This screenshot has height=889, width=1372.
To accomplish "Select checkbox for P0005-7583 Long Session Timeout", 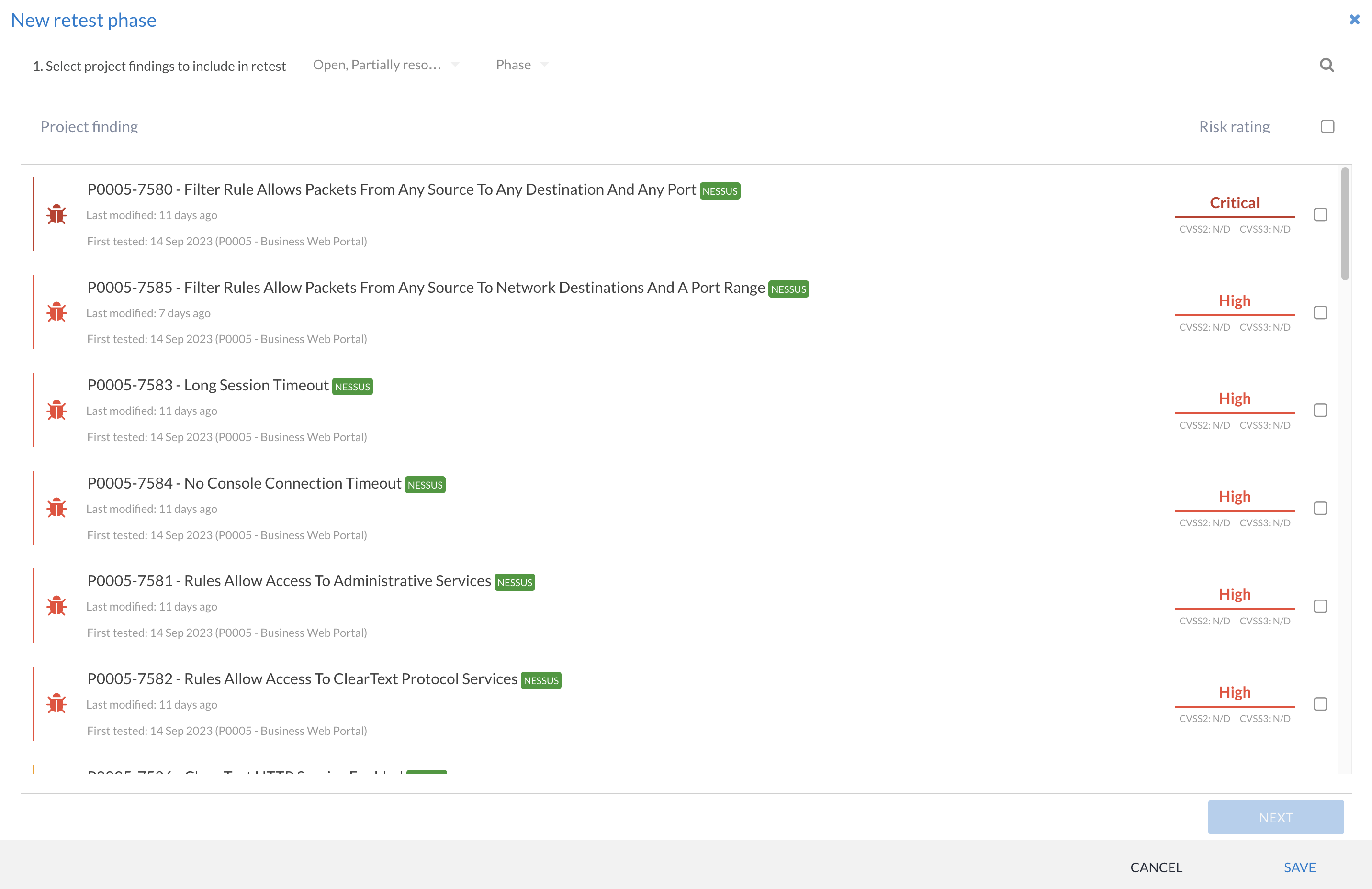I will pyautogui.click(x=1320, y=410).
